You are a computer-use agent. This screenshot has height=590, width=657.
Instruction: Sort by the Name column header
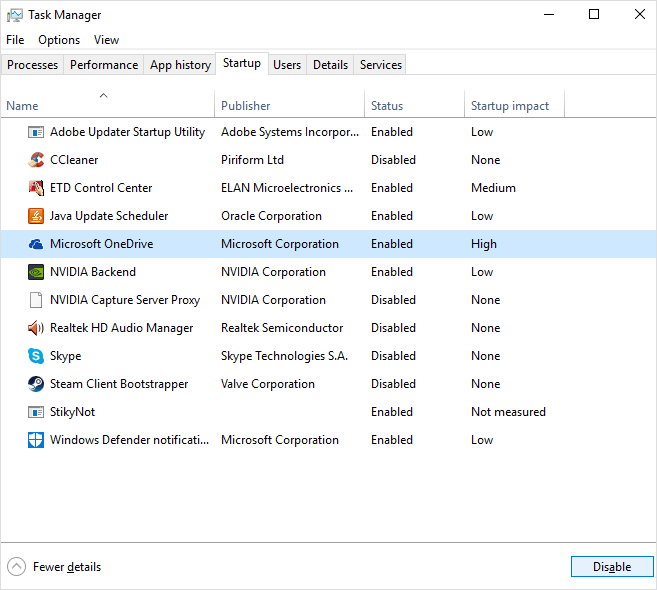coord(107,104)
